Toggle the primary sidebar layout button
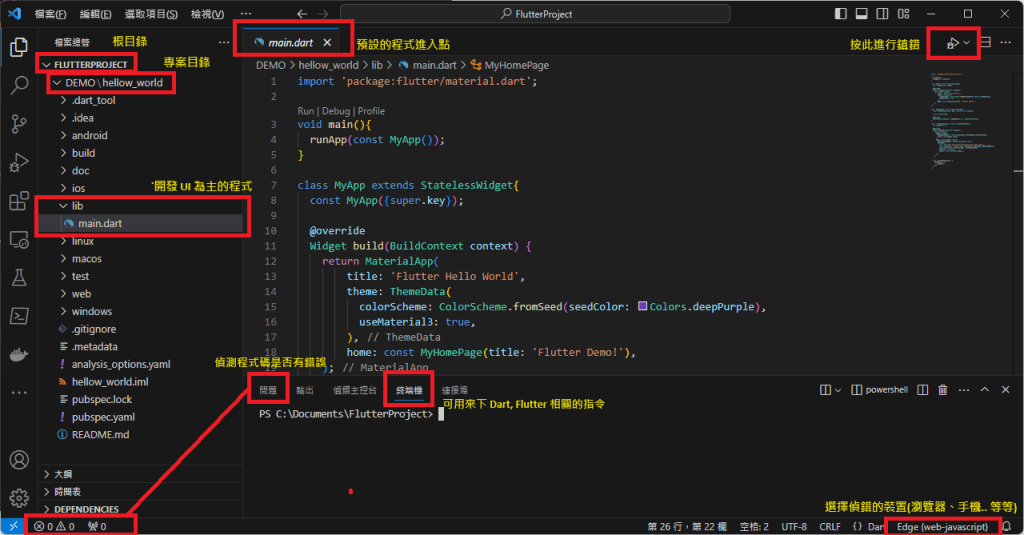The height and width of the screenshot is (535, 1024). click(x=839, y=14)
